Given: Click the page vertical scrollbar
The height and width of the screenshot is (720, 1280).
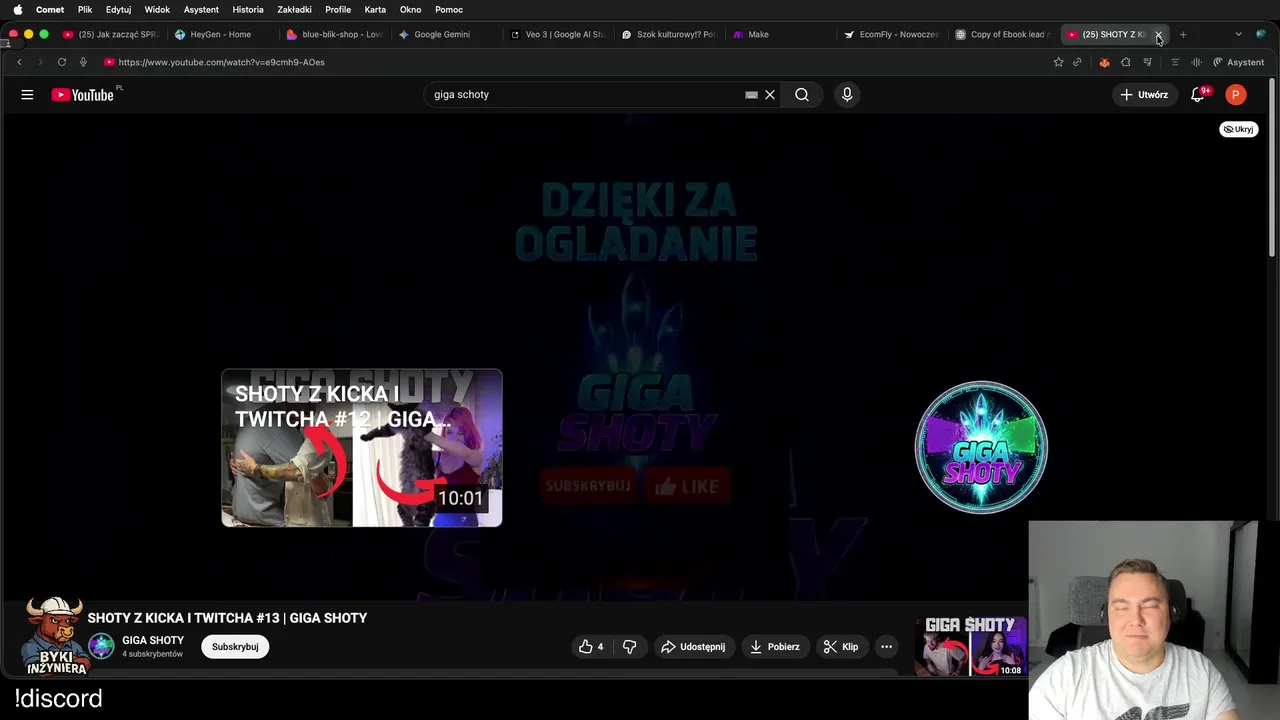Looking at the screenshot, I should (x=1272, y=170).
